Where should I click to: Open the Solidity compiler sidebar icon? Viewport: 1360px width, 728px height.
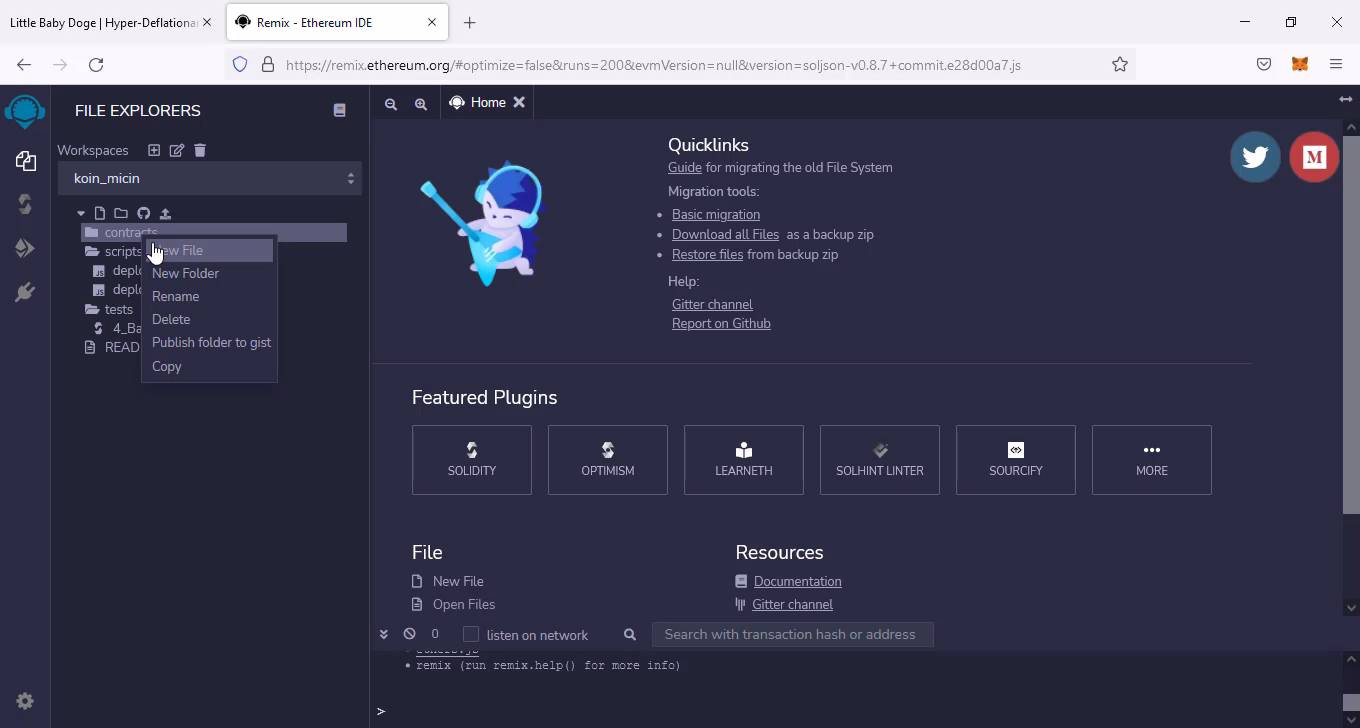pyautogui.click(x=25, y=204)
